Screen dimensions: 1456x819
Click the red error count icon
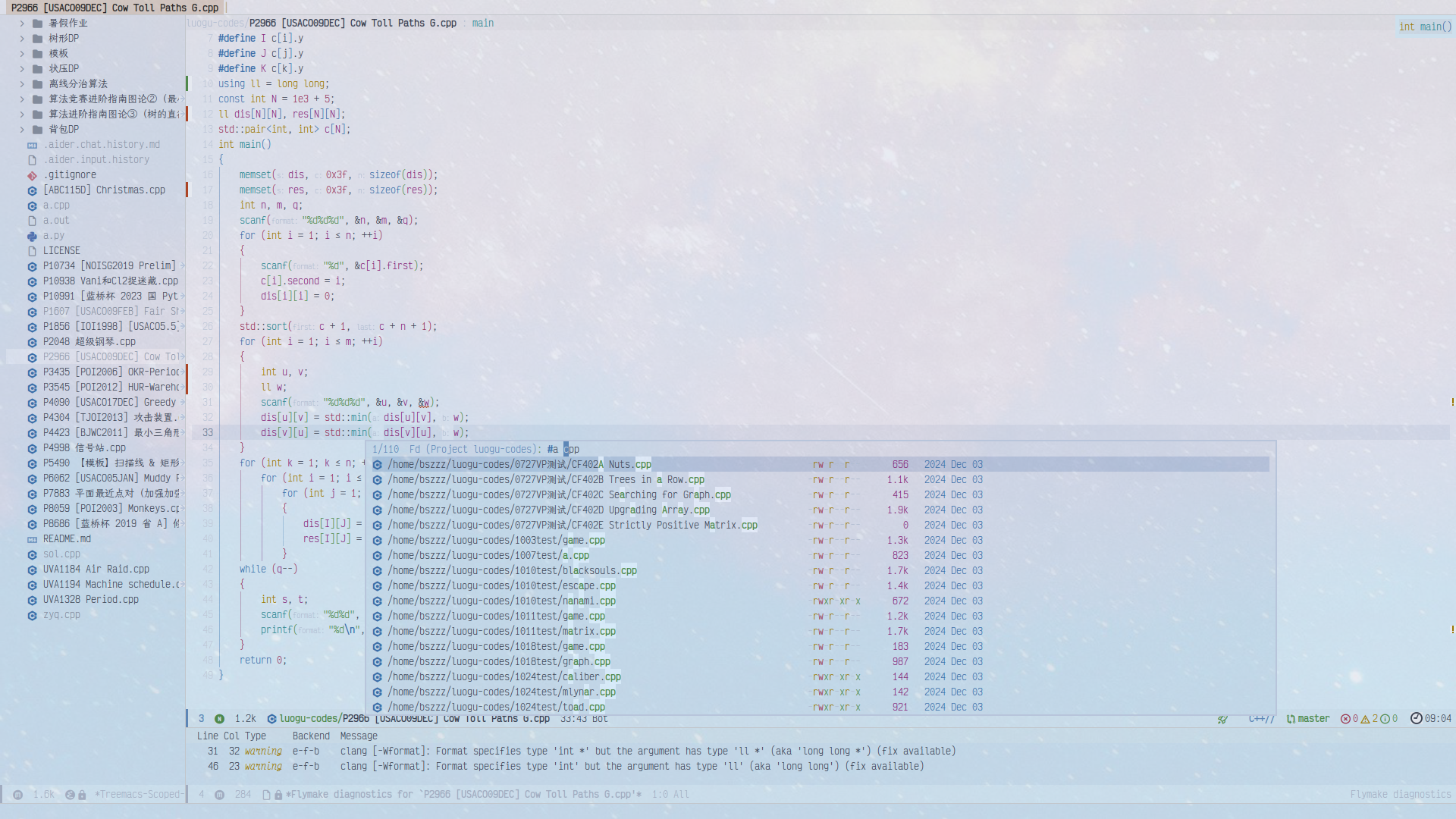point(1345,719)
